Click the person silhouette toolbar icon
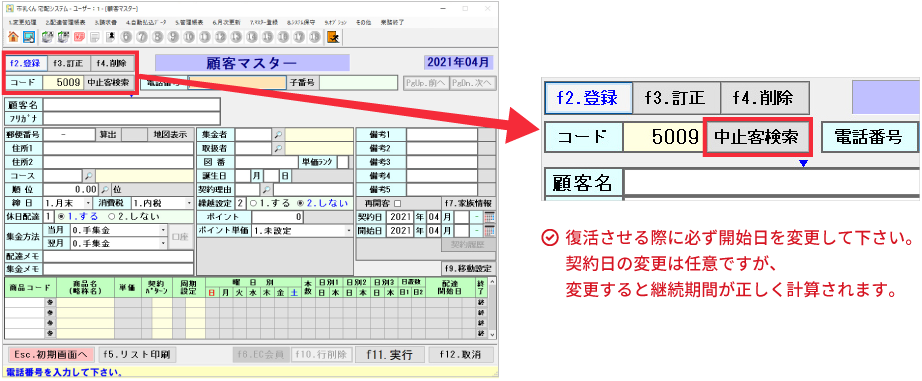The height and width of the screenshot is (381, 922). coord(110,37)
